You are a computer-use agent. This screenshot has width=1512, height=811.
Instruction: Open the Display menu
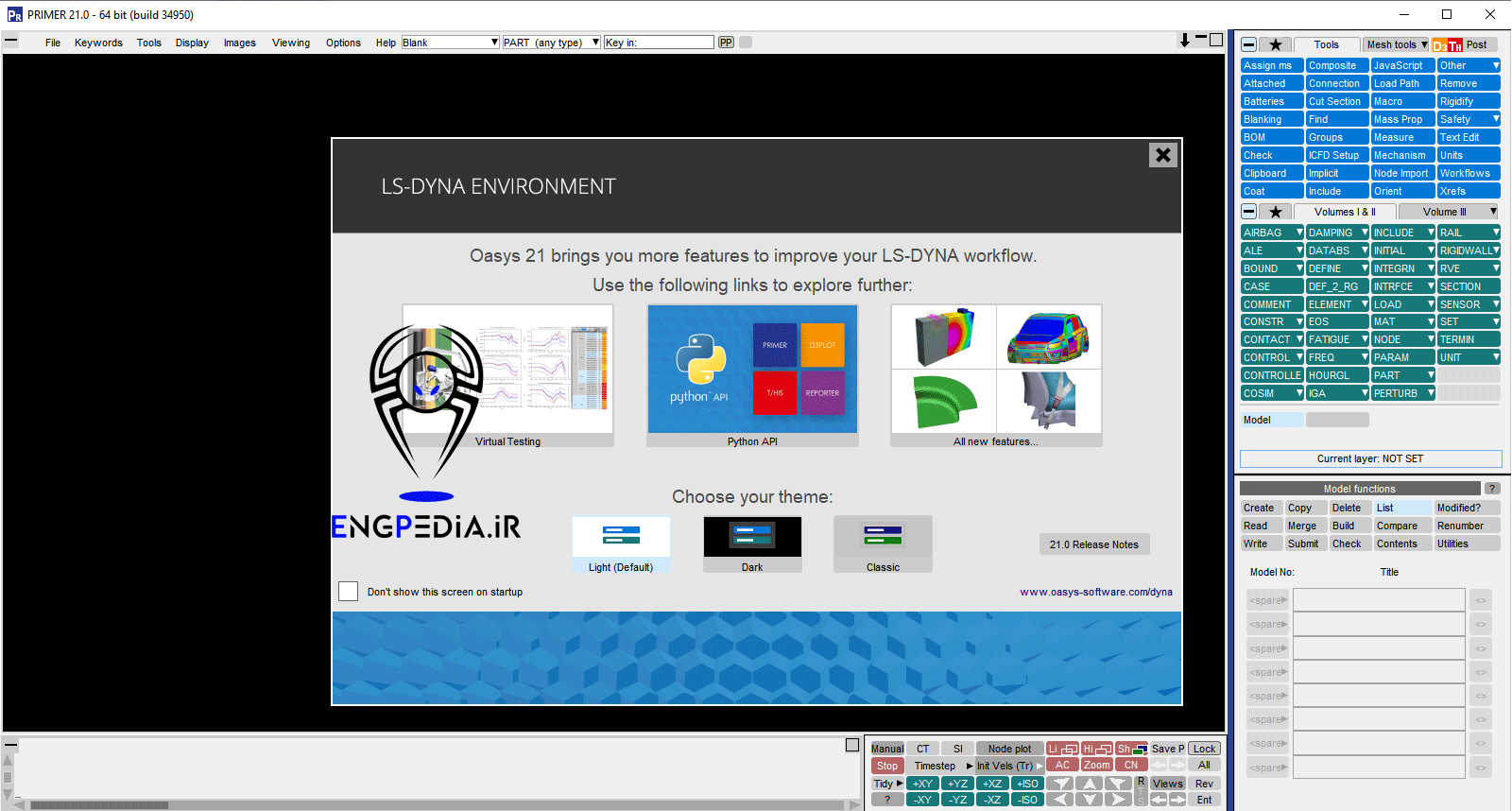point(192,43)
